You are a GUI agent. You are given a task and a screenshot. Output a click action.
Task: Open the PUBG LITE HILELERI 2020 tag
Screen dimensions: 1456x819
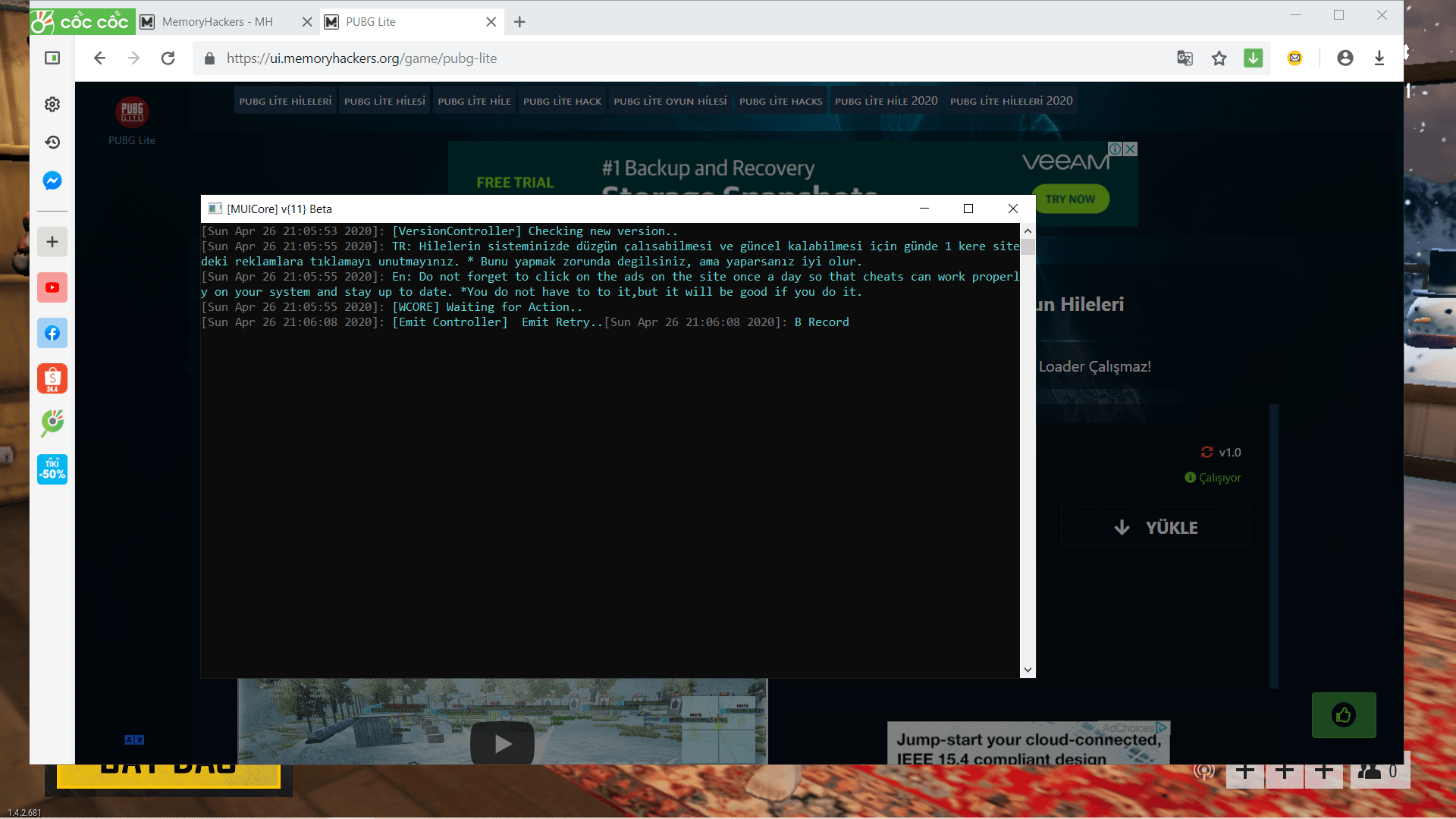(x=1011, y=101)
